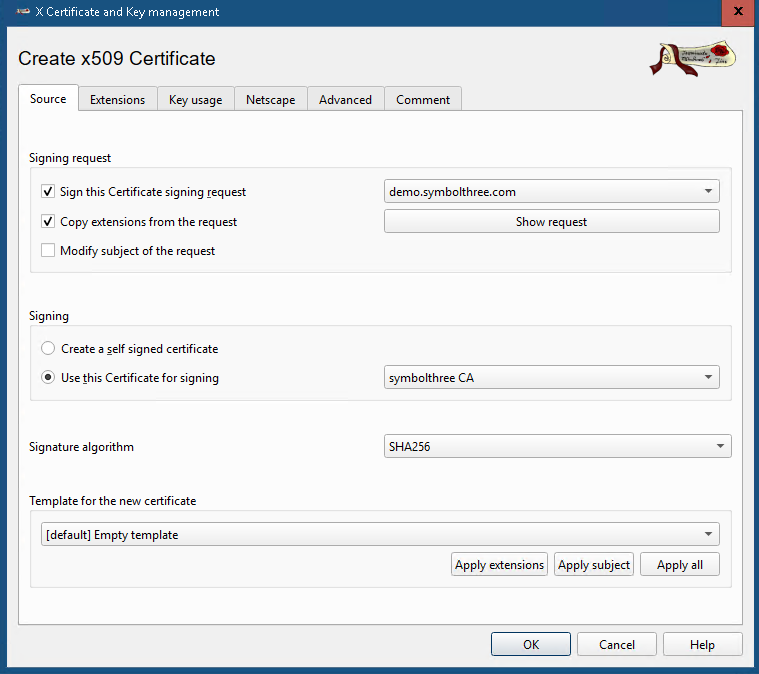The width and height of the screenshot is (759, 674).
Task: Switch to the Source tab
Action: (48, 99)
